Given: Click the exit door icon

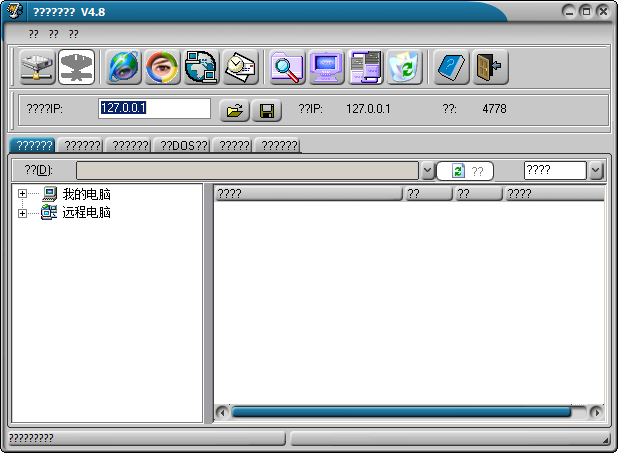Looking at the screenshot, I should point(490,67).
